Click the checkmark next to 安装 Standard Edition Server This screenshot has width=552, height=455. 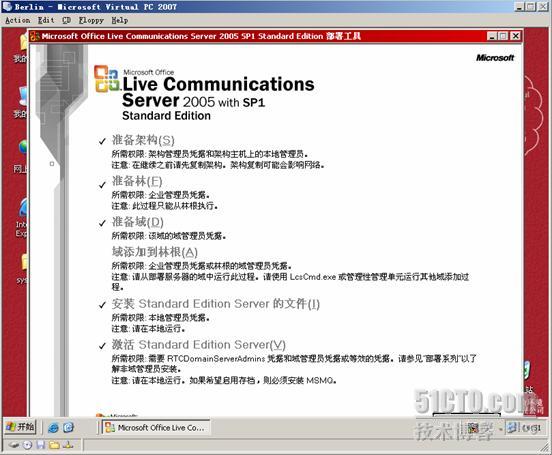point(102,305)
